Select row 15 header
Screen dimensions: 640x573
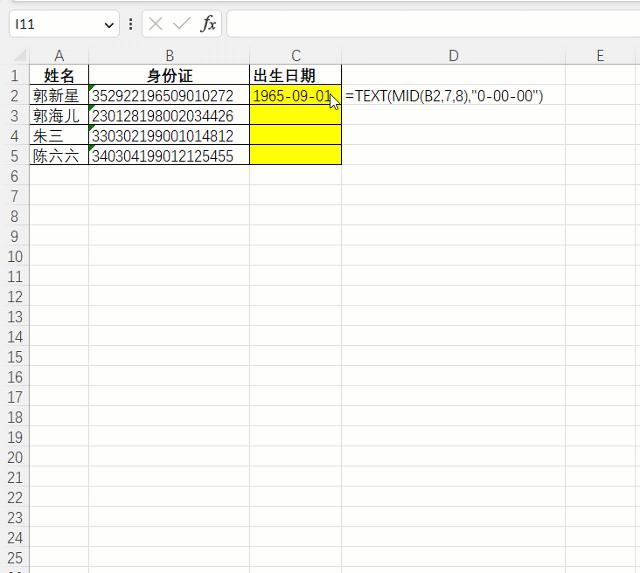(15, 357)
